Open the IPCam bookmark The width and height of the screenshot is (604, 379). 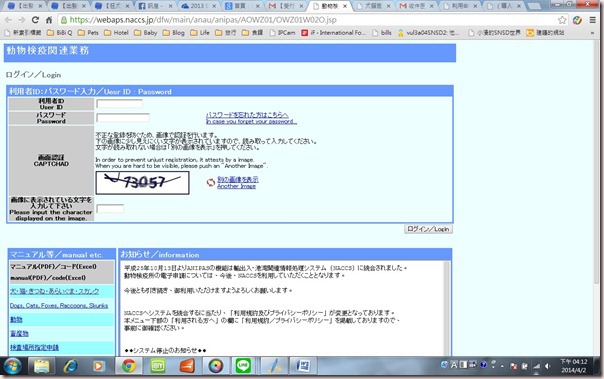pyautogui.click(x=282, y=33)
